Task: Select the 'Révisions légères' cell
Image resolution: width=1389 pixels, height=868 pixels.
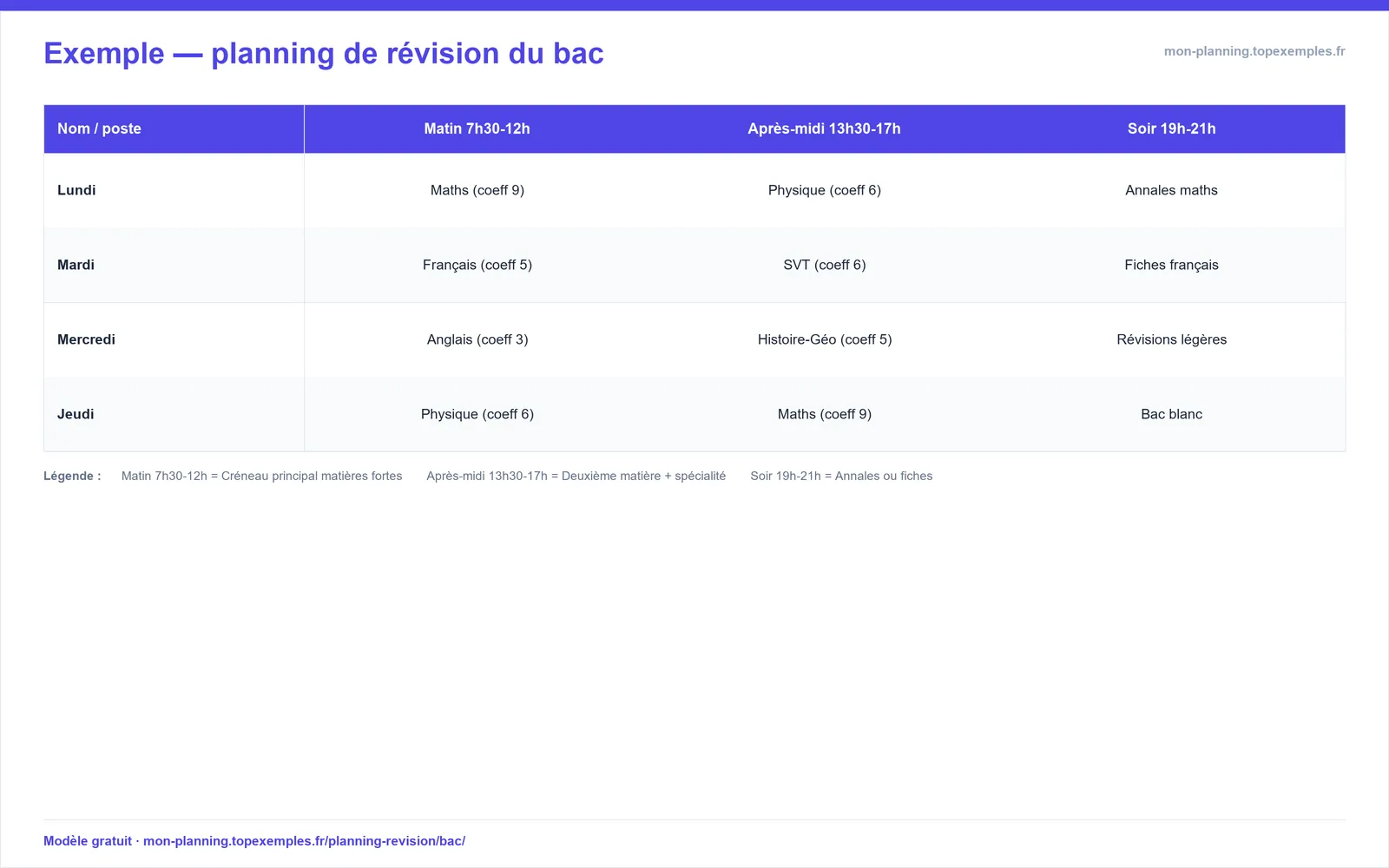Action: point(1172,339)
